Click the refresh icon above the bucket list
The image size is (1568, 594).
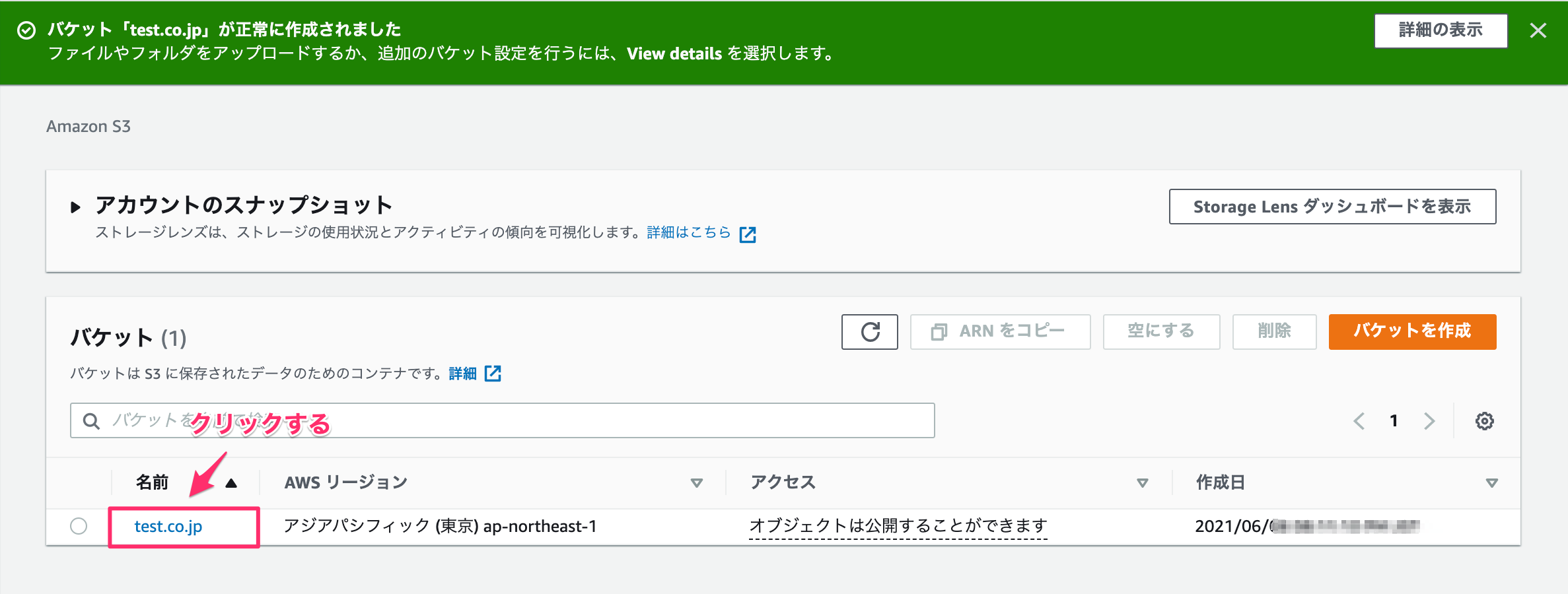point(870,332)
